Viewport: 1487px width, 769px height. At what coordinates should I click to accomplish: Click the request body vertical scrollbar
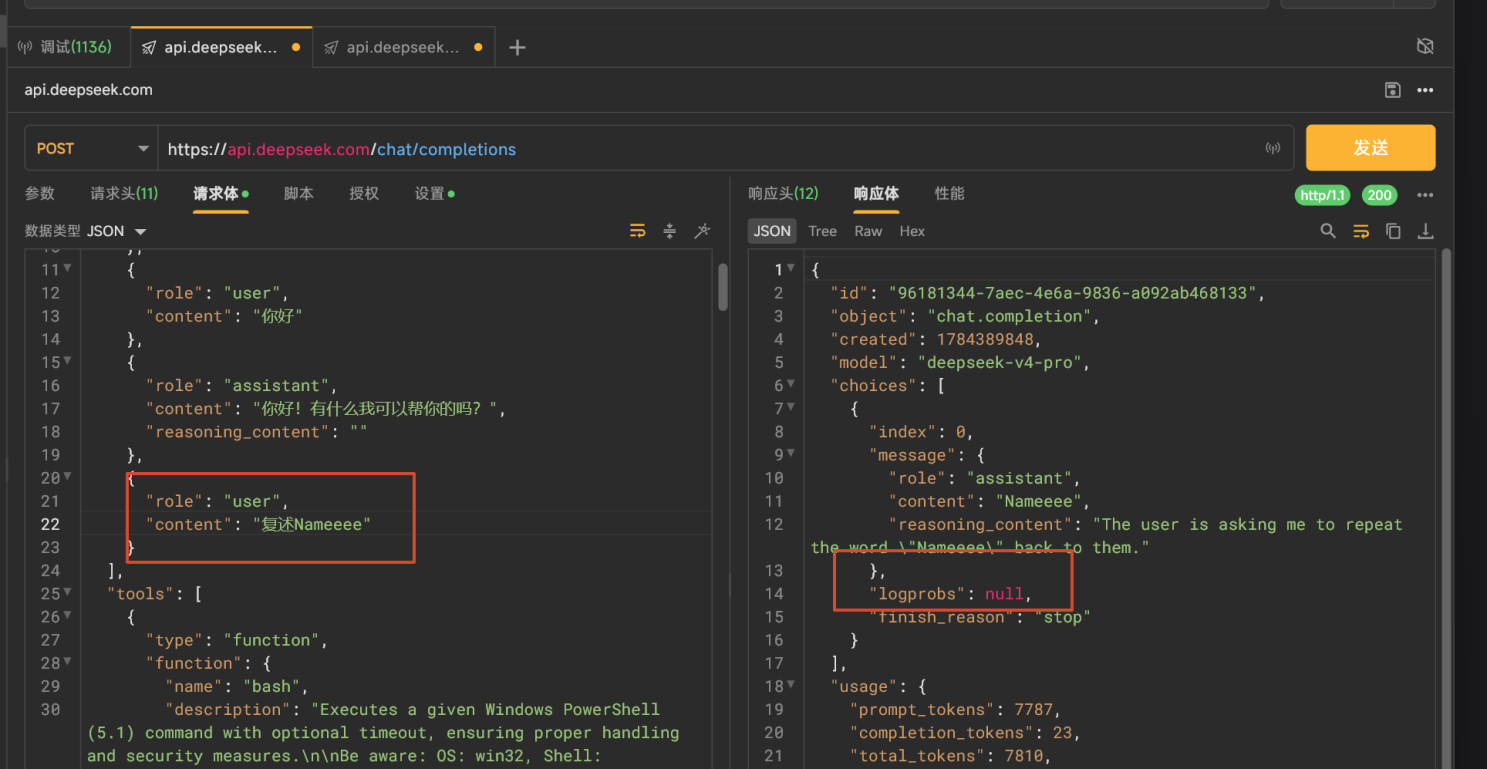[x=723, y=287]
